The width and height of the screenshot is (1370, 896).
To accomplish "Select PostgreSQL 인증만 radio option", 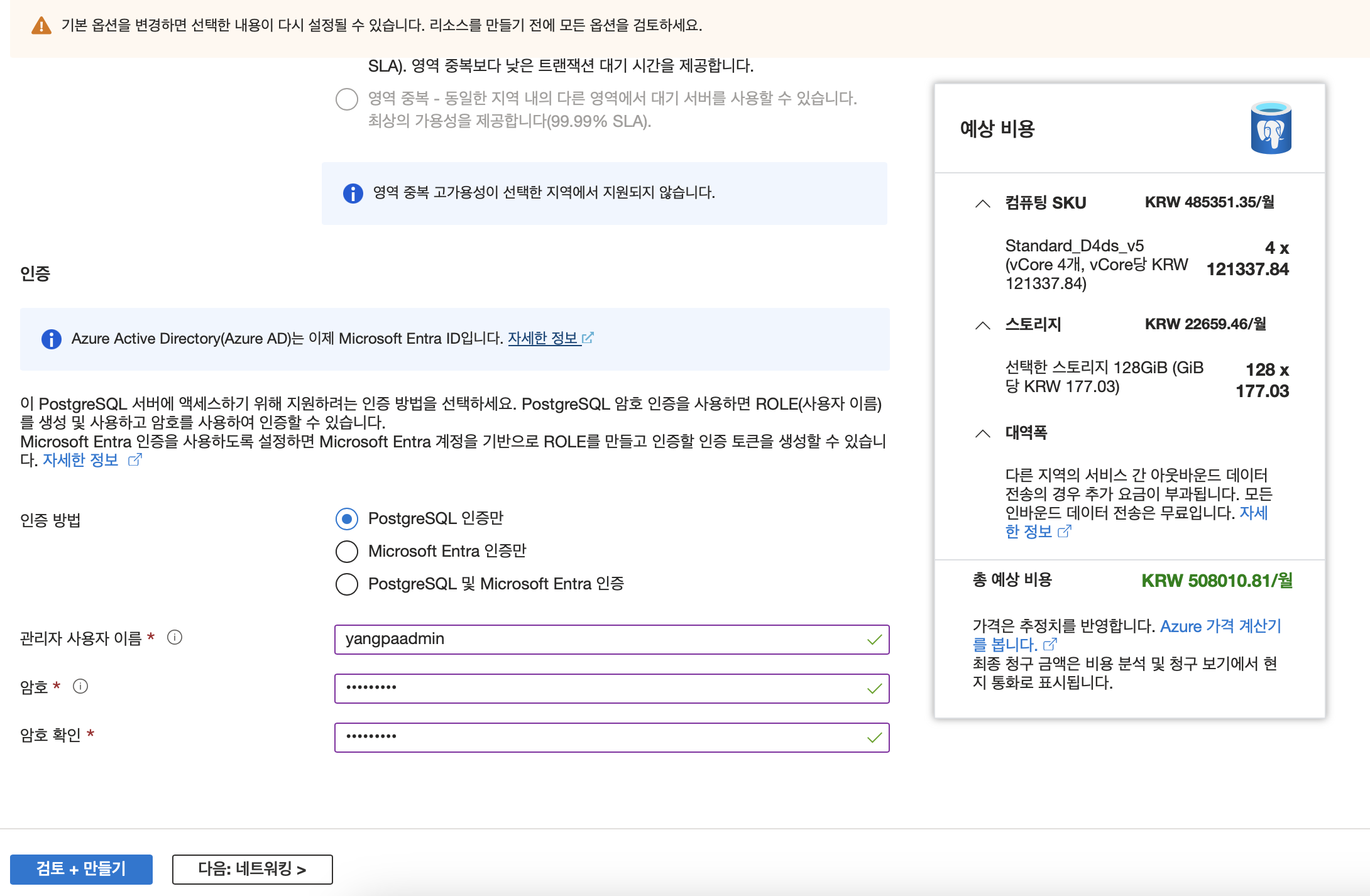I will tap(347, 519).
